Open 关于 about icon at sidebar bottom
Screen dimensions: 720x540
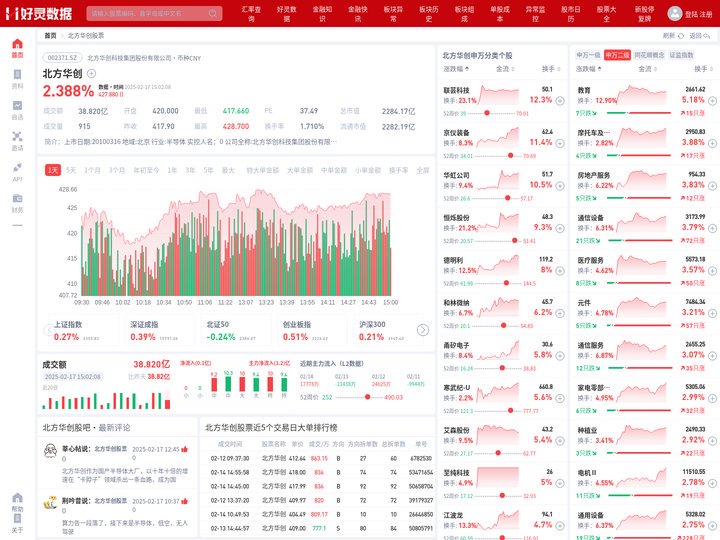point(17,518)
